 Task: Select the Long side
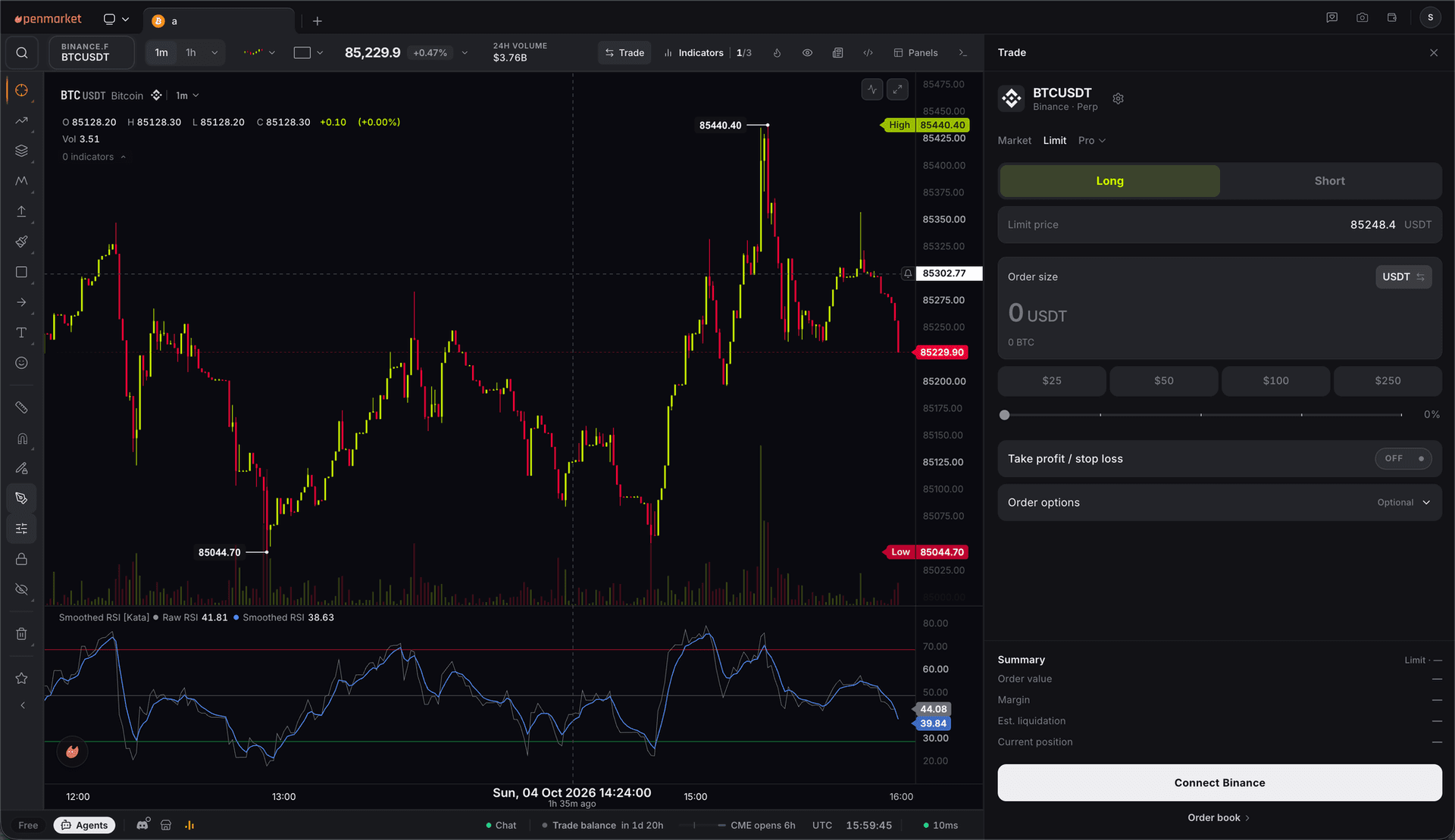[x=1109, y=181]
